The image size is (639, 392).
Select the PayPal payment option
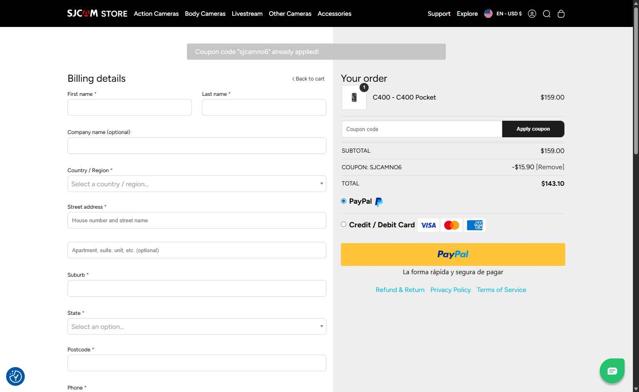(344, 201)
